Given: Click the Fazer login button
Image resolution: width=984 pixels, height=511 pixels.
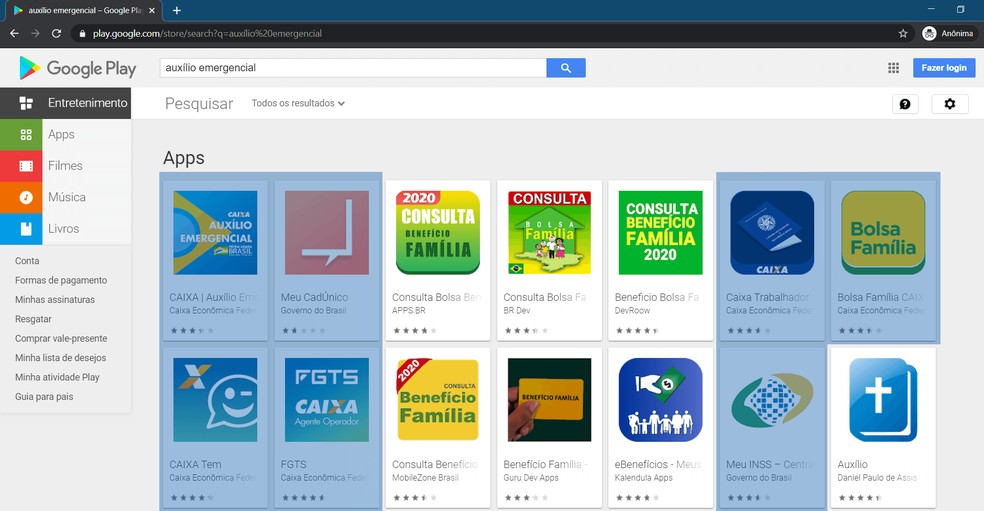Looking at the screenshot, I should click(944, 68).
